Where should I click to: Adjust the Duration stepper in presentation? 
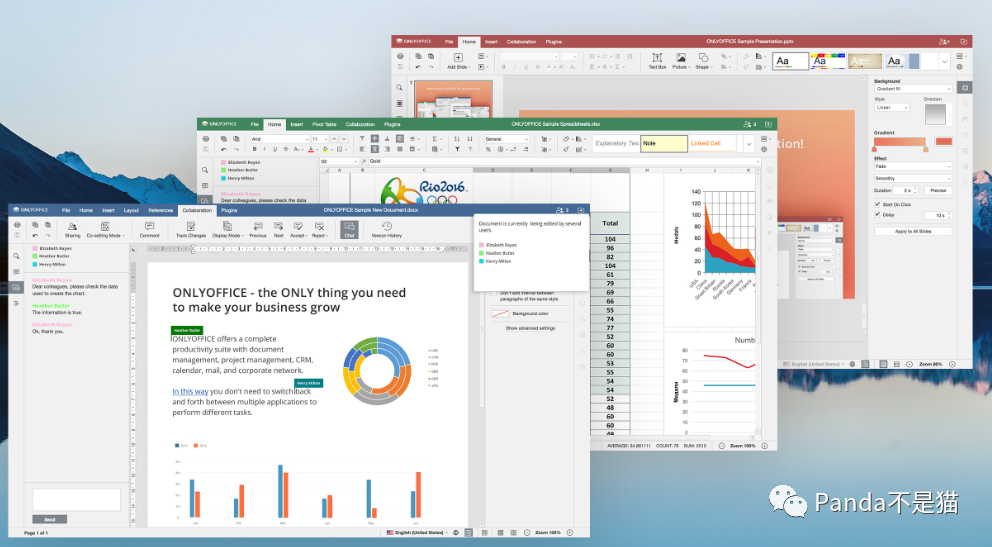[x=915, y=190]
